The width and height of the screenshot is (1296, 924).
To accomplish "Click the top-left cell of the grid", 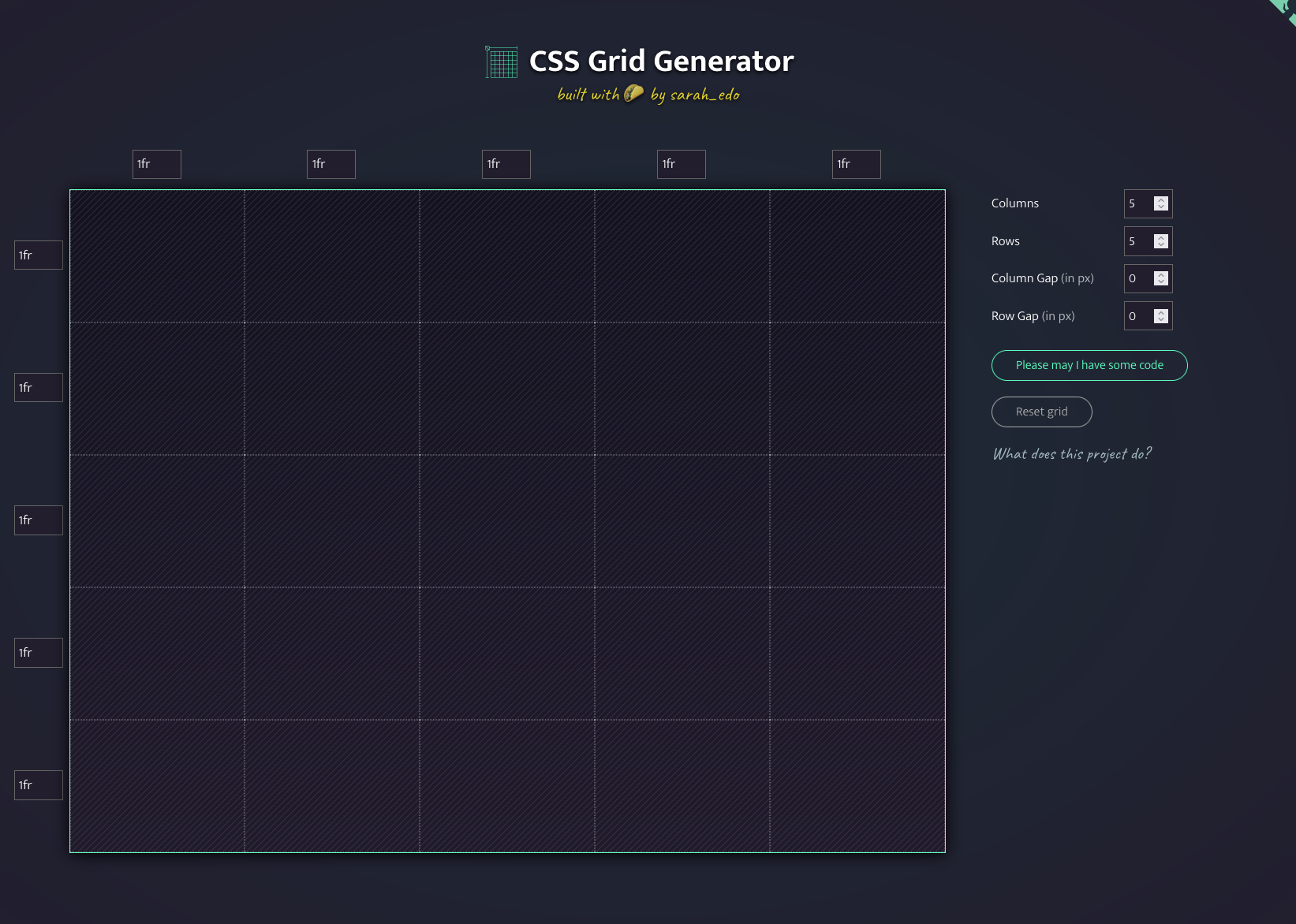I will coord(157,256).
